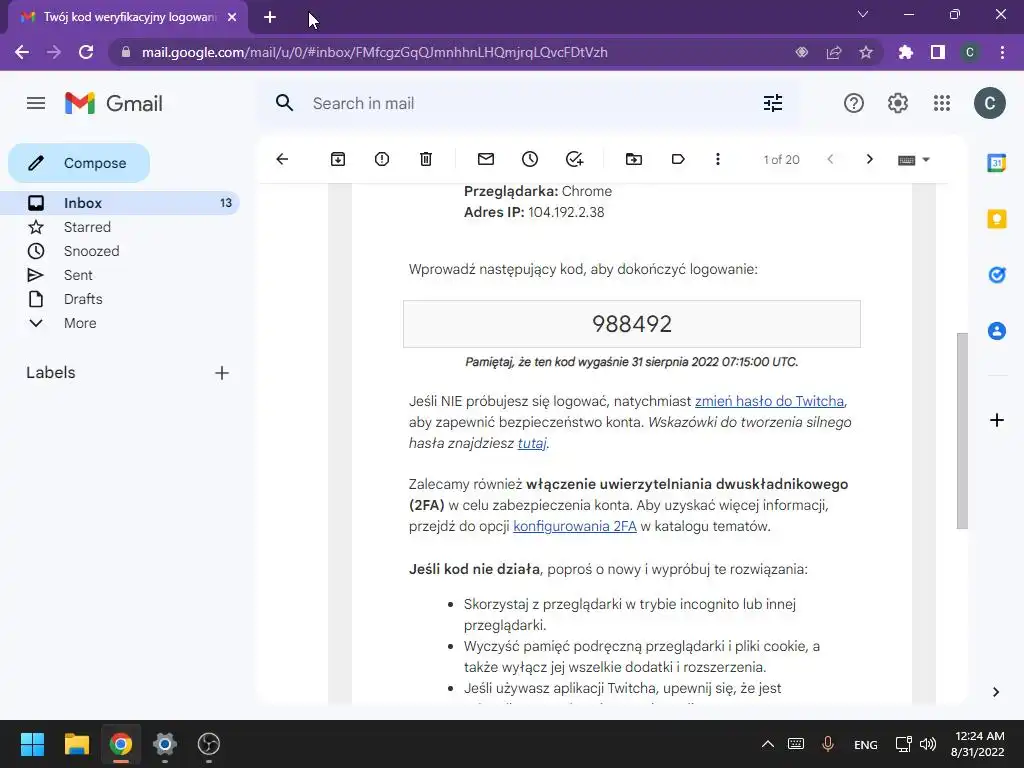Get add-ons plus icon in side panel
1024x768 pixels.
tap(997, 420)
